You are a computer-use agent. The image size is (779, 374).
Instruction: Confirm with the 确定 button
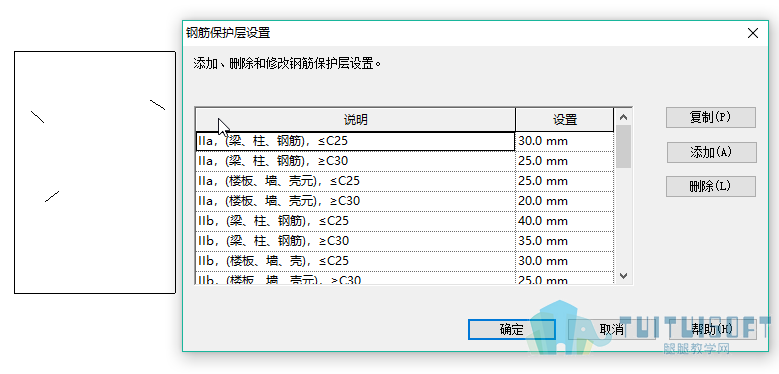(512, 329)
